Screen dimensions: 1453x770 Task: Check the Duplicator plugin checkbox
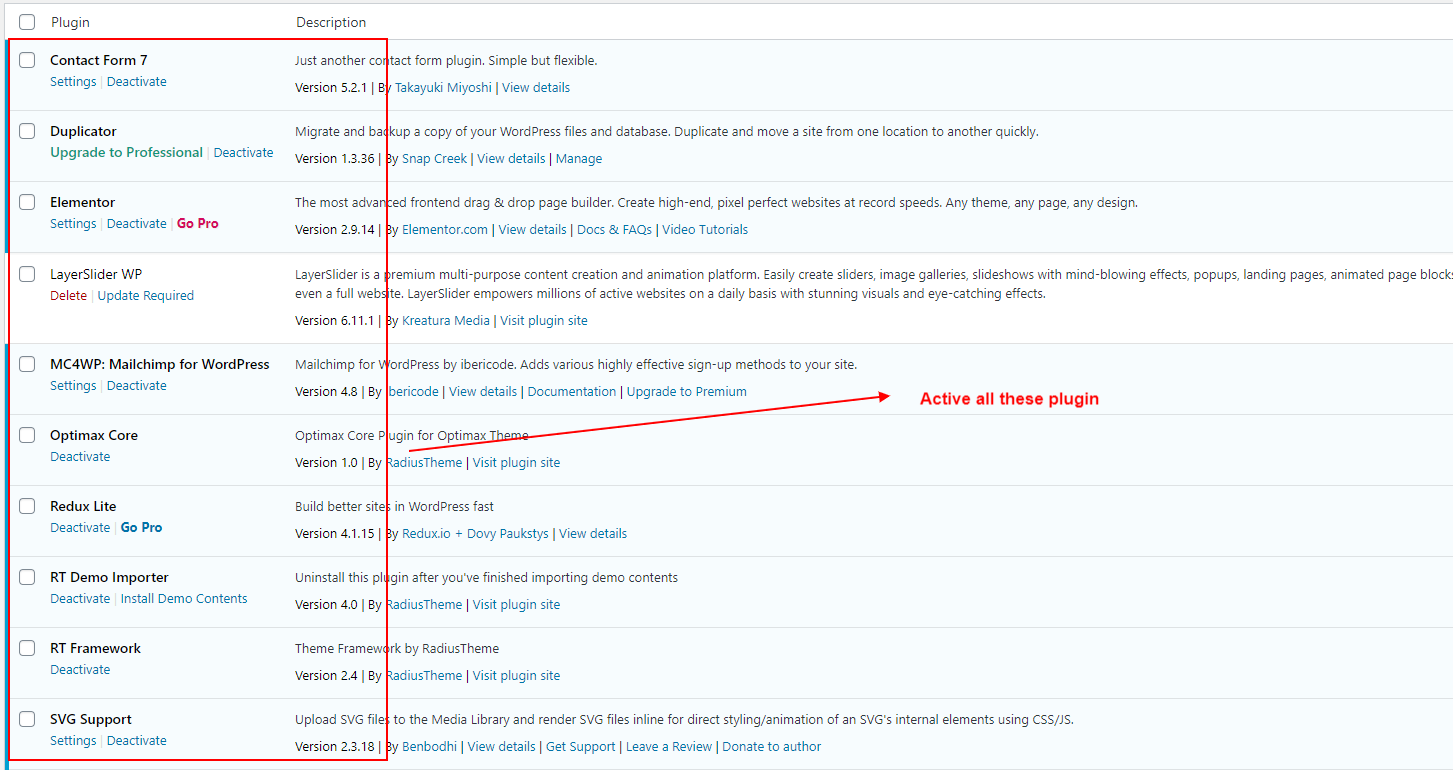27,131
